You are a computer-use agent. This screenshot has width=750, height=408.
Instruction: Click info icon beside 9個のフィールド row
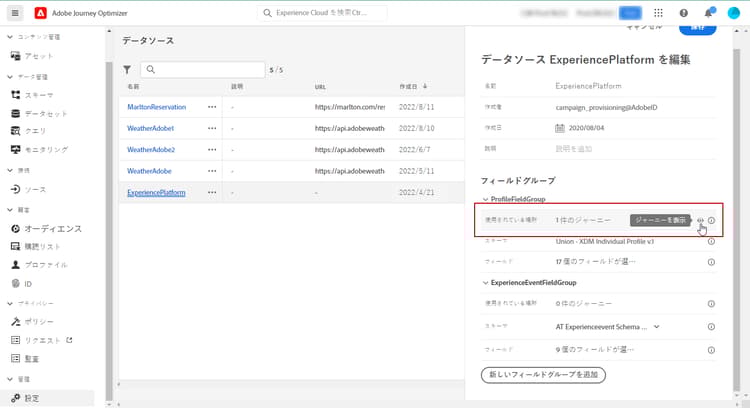(711, 350)
